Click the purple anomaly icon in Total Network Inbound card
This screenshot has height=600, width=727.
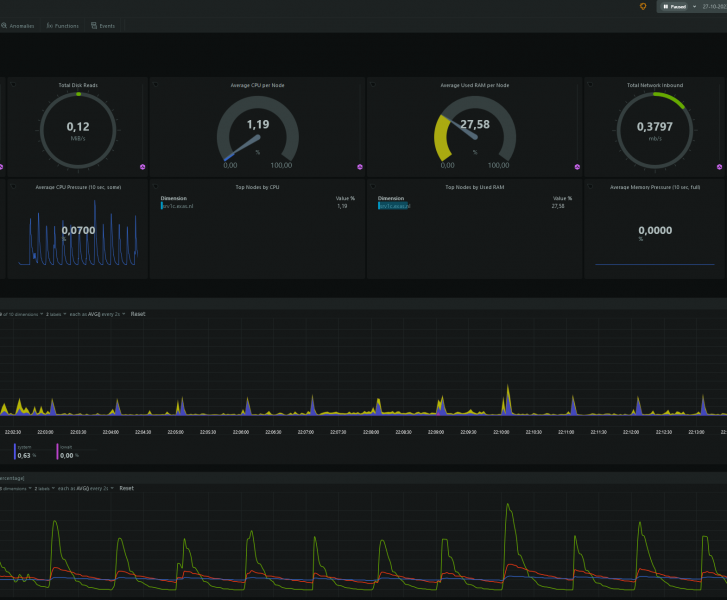(720, 167)
